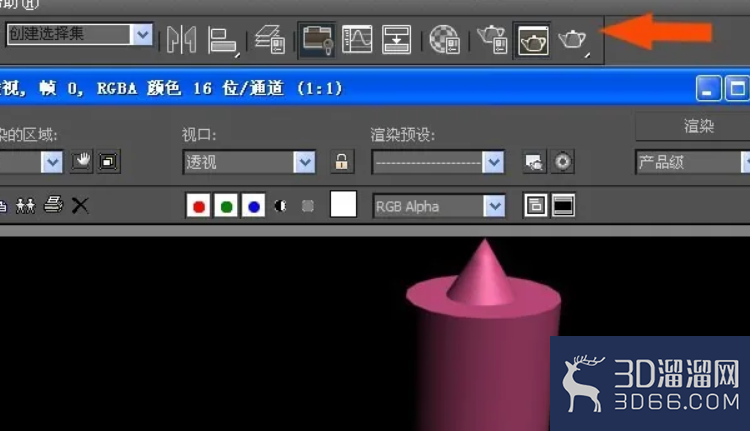Image resolution: width=750 pixels, height=431 pixels.
Task: Open the 产品级 production dropdown
Action: coord(693,162)
